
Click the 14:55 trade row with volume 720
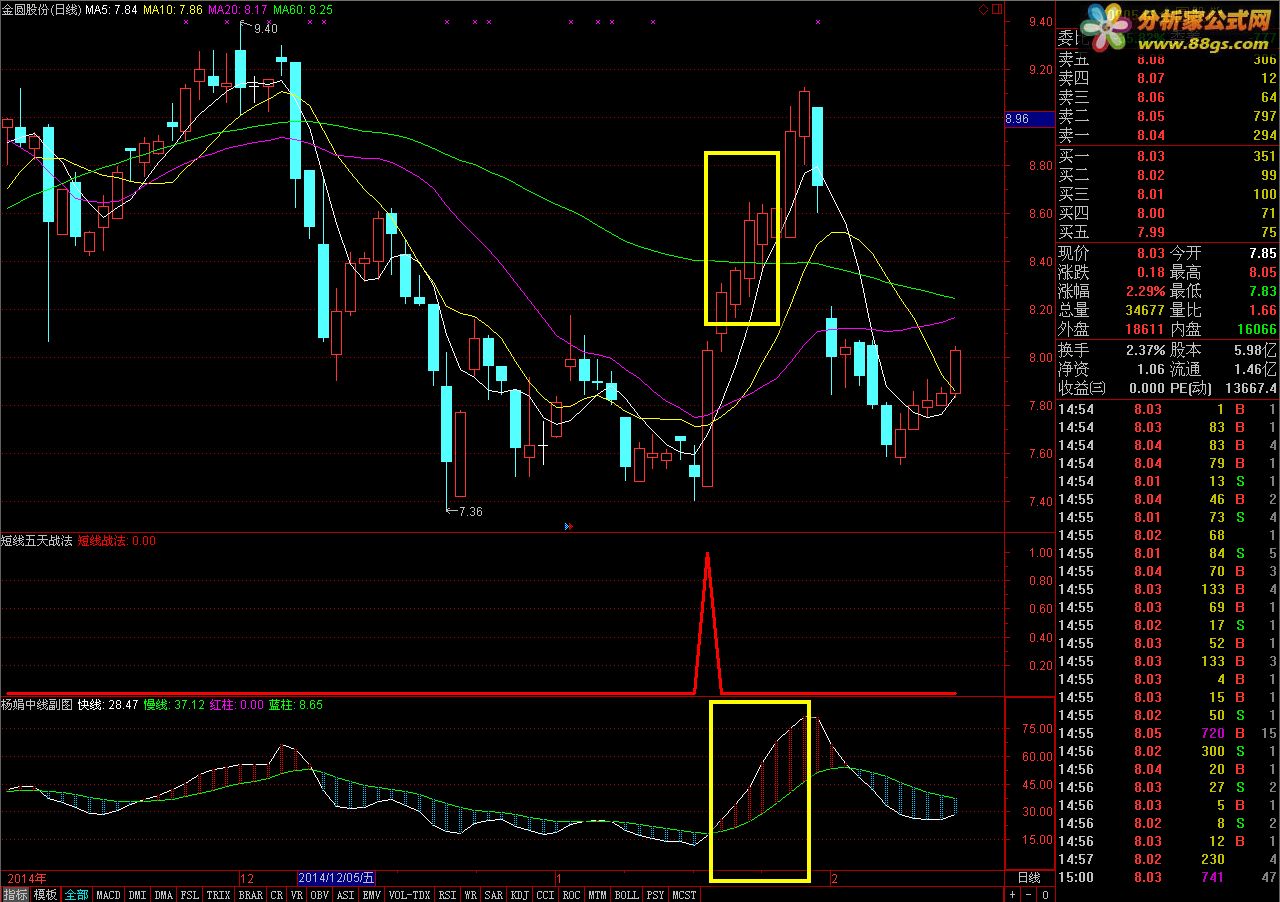pos(1168,733)
